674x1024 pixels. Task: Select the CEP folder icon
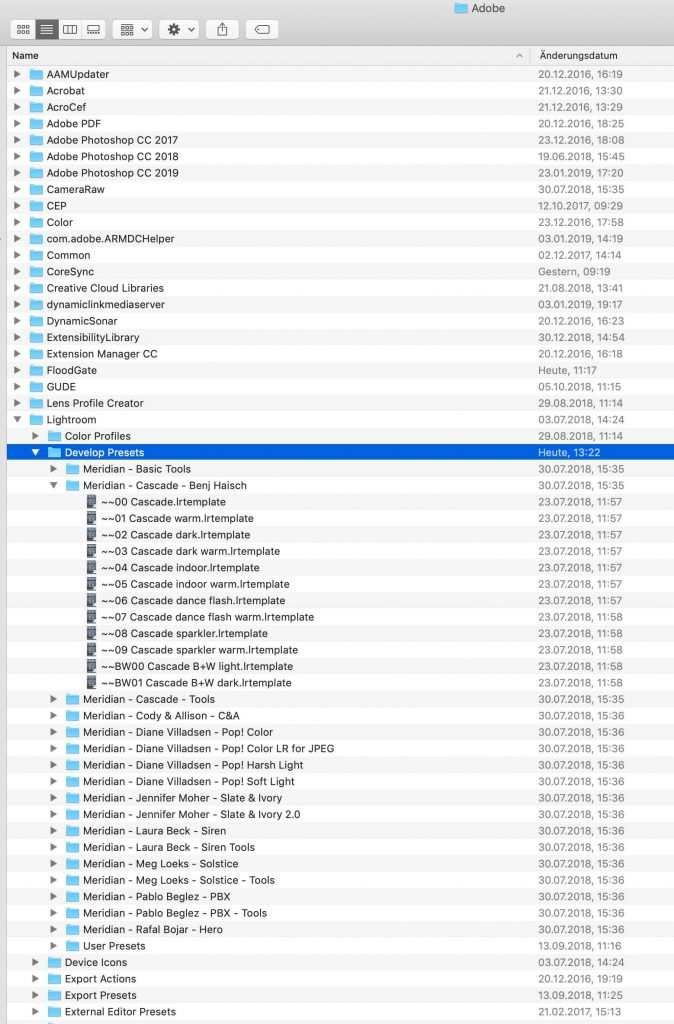tap(37, 206)
